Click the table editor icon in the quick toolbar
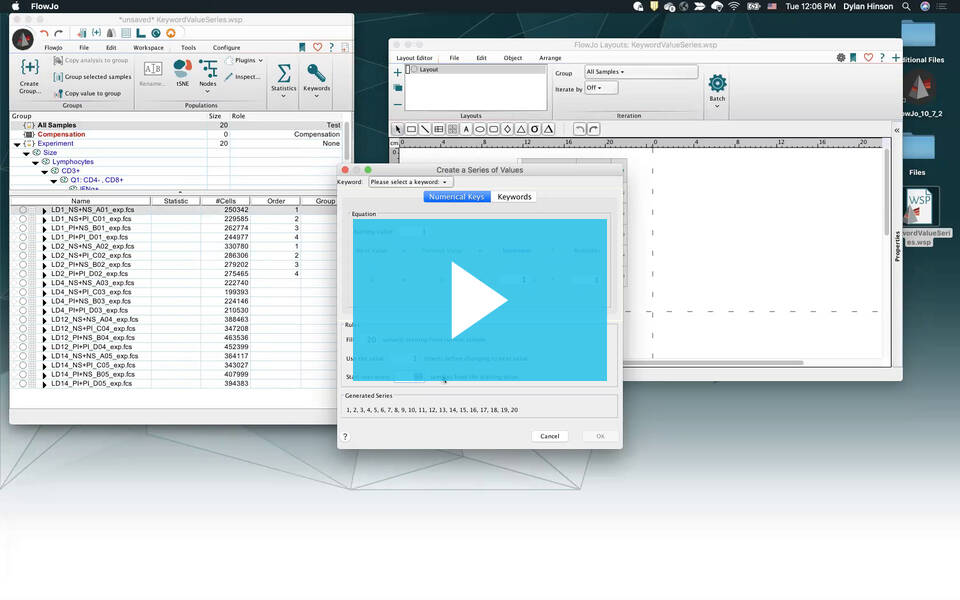 [126, 33]
